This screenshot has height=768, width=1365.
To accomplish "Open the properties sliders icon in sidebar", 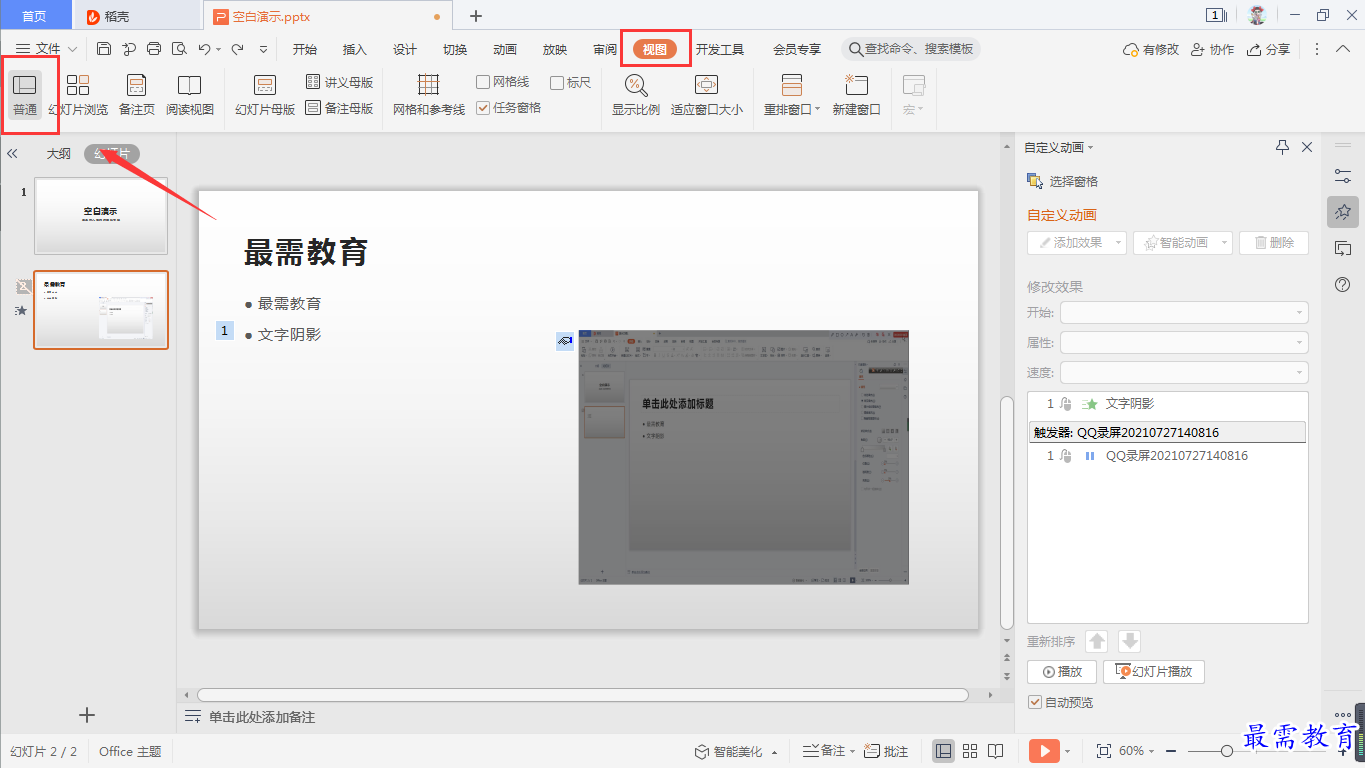I will [1343, 175].
